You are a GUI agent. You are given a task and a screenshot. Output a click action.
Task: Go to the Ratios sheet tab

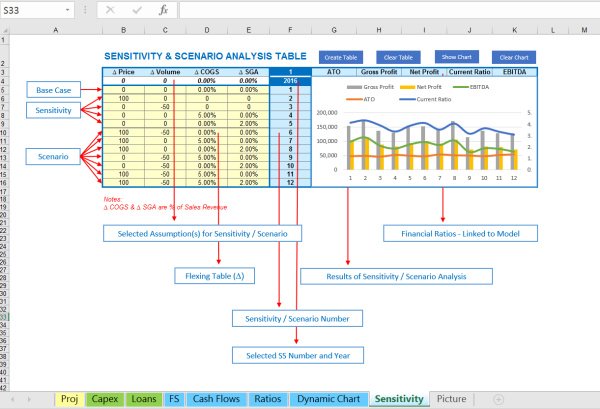(x=267, y=398)
